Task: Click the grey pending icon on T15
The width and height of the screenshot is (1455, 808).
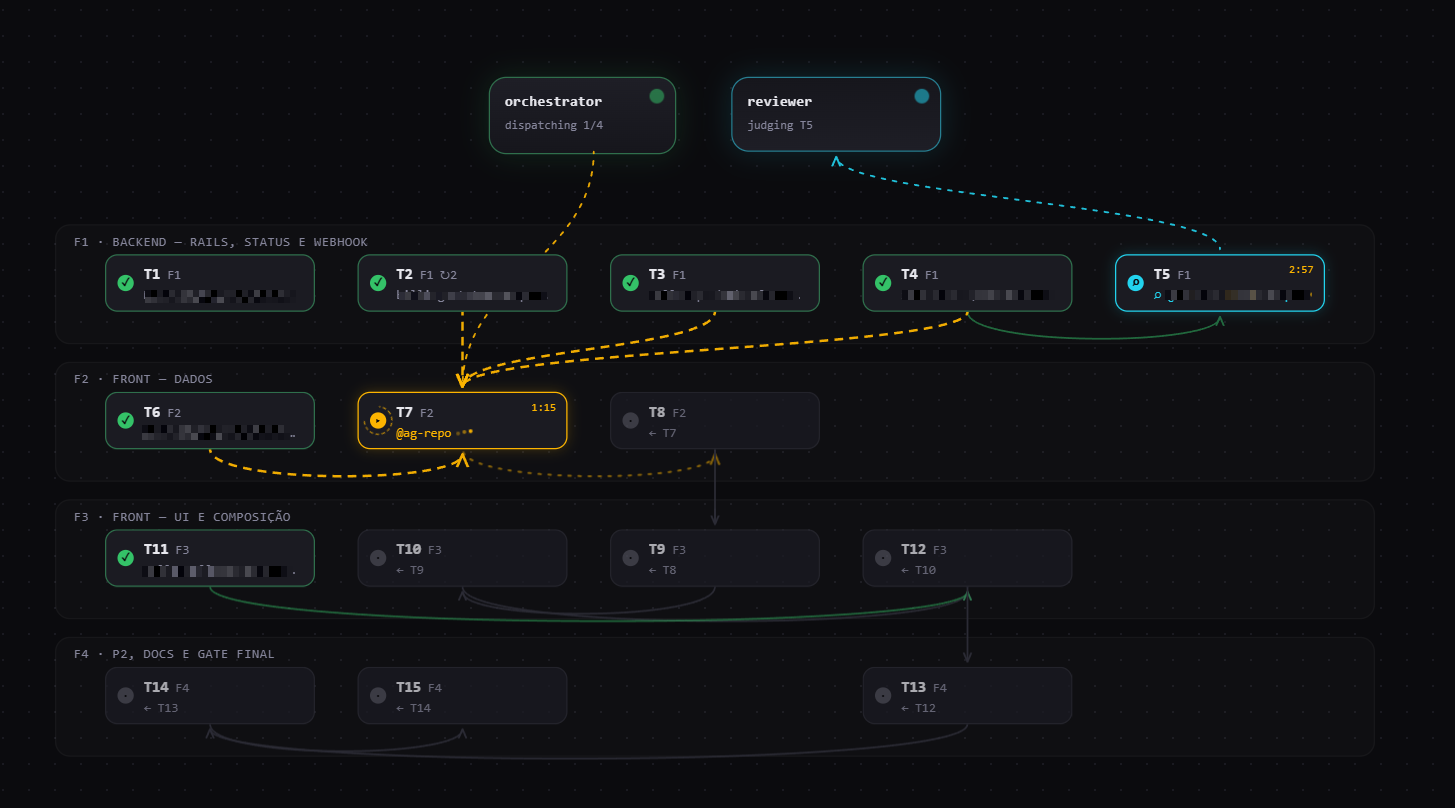Action: pos(378,696)
